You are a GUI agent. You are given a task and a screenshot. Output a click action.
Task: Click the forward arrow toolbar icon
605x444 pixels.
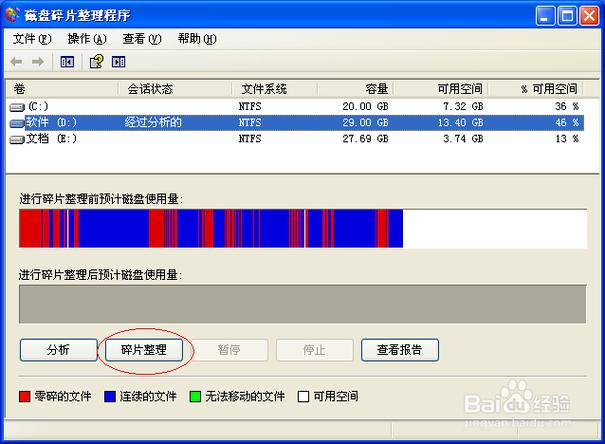click(x=38, y=62)
